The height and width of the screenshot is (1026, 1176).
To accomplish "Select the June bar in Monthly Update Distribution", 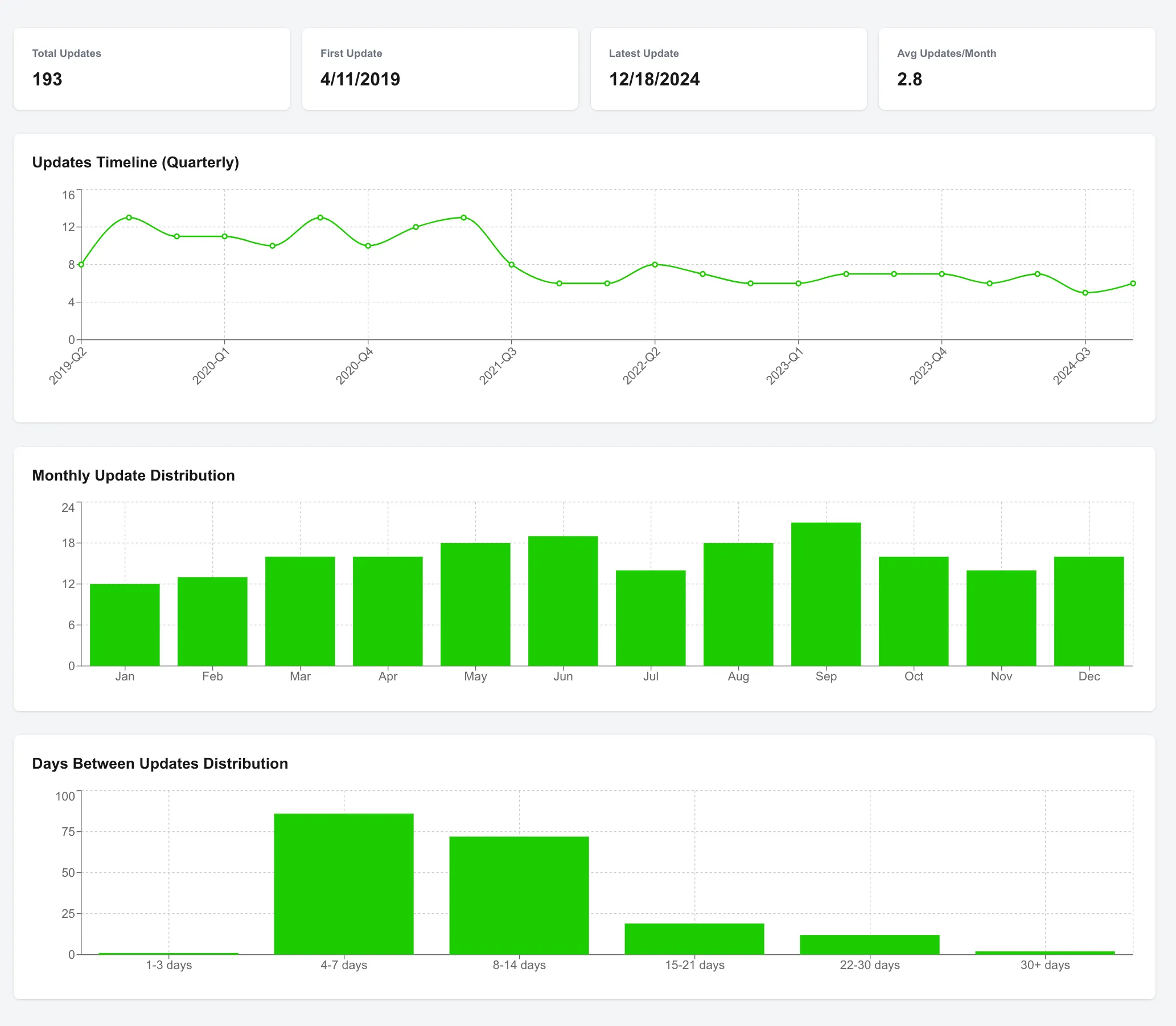I will point(563,601).
